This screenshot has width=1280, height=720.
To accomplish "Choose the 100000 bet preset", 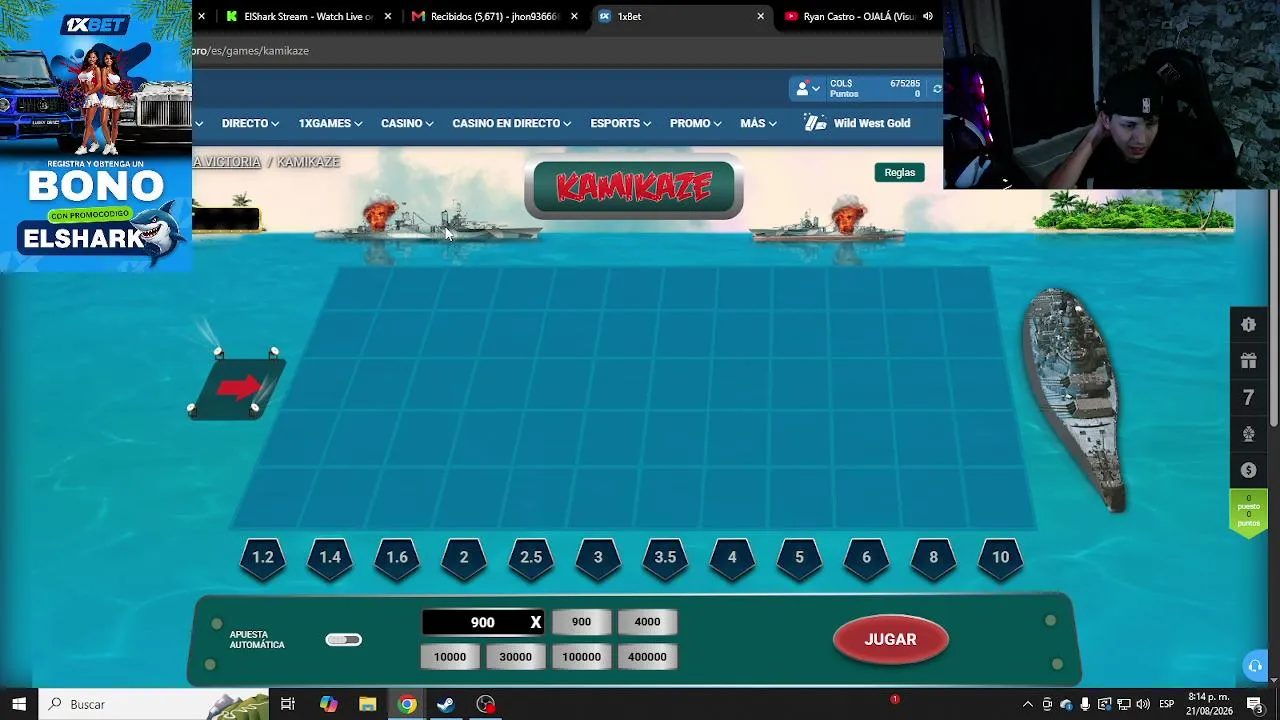I will pyautogui.click(x=581, y=657).
